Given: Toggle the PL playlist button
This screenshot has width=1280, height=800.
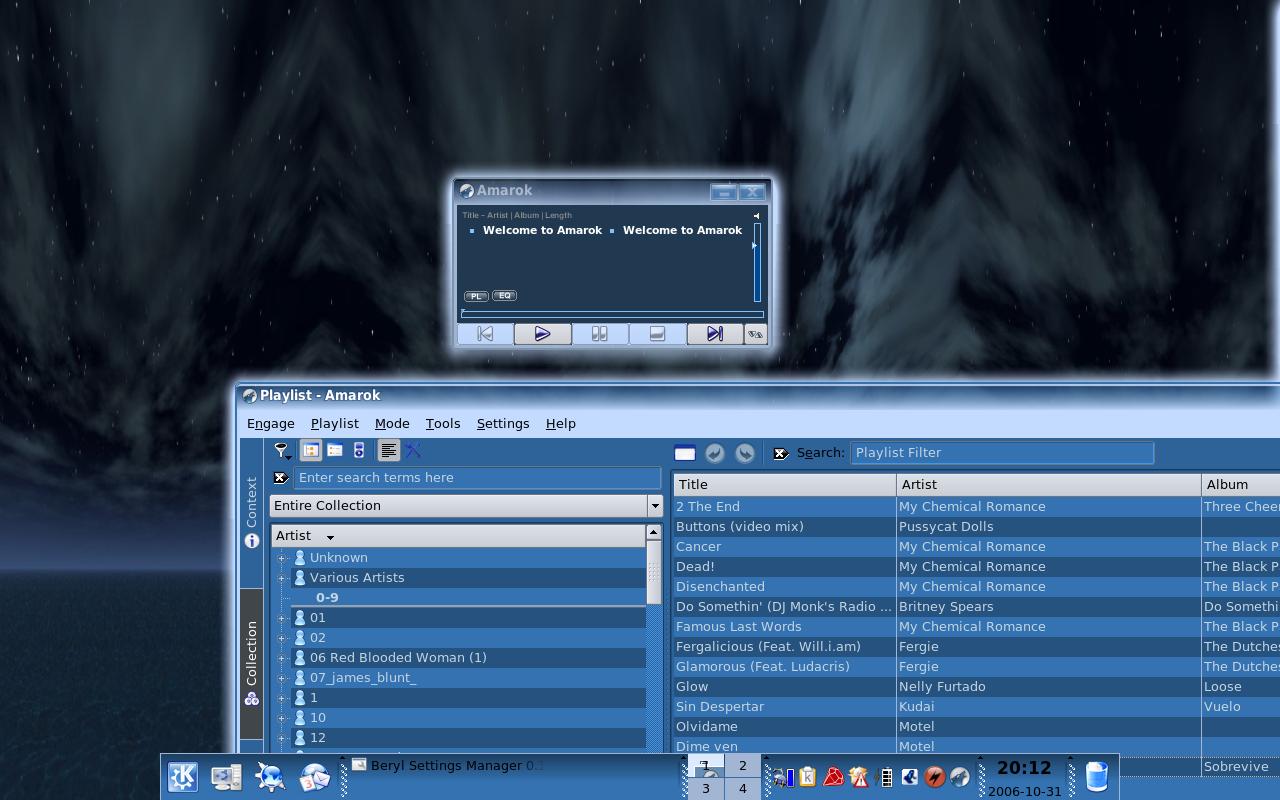Looking at the screenshot, I should coord(476,296).
